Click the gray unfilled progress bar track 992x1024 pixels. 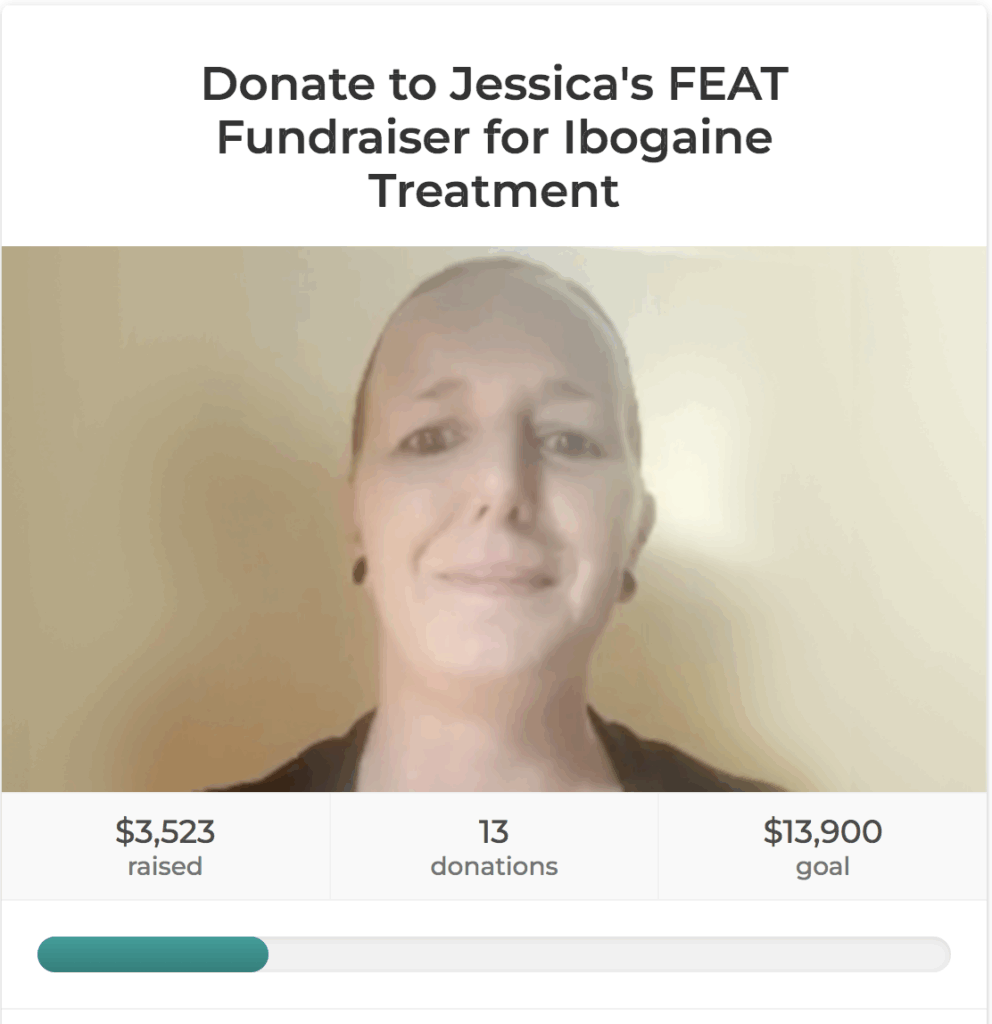click(609, 954)
